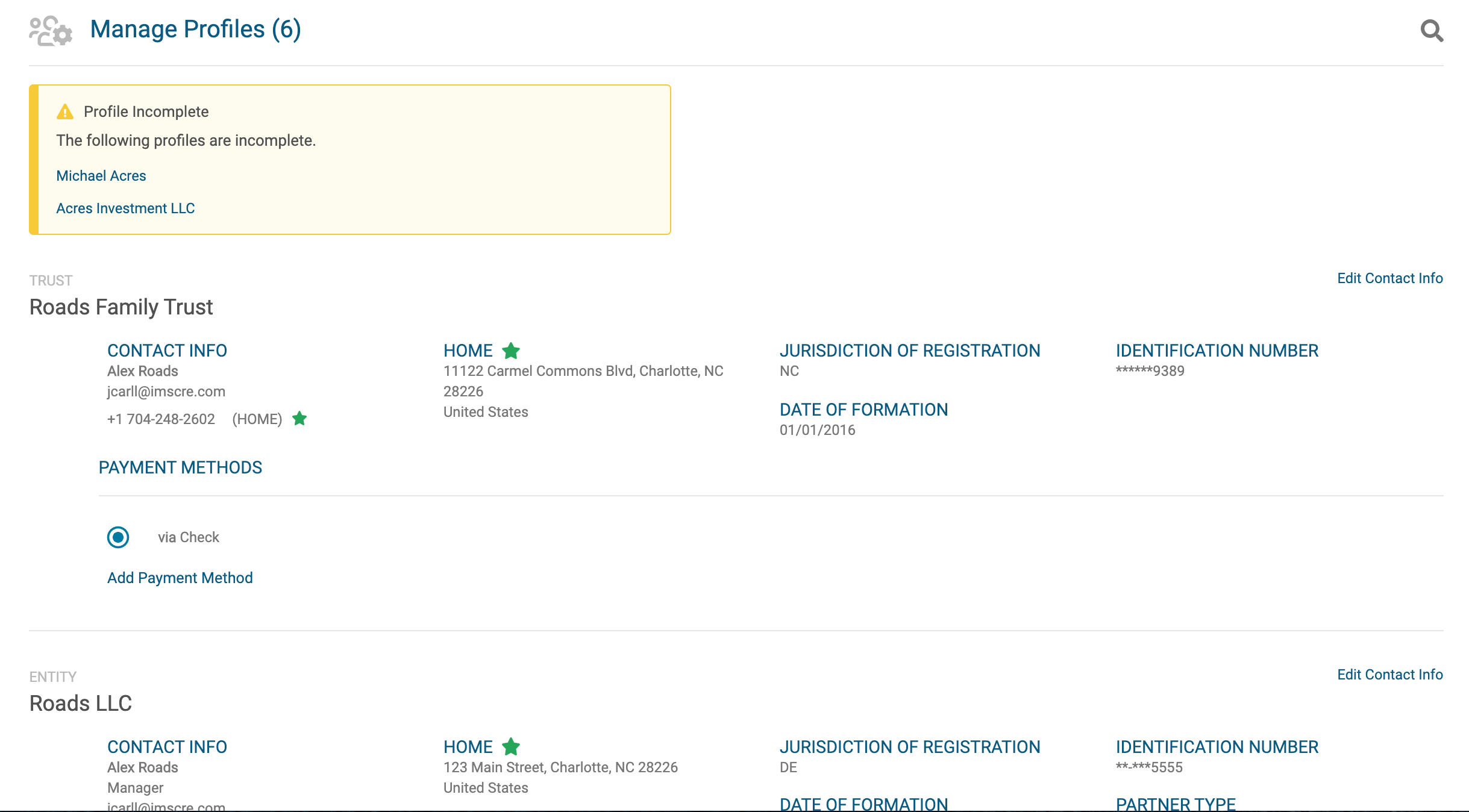Click the via Check payment label
The image size is (1469, 812).
[189, 537]
